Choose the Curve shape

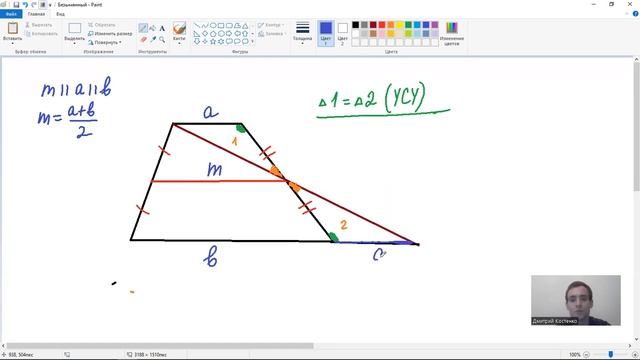click(205, 25)
